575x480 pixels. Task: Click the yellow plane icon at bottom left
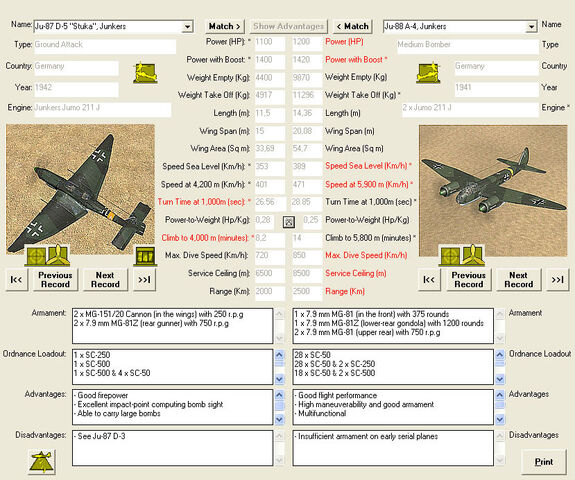(42, 462)
